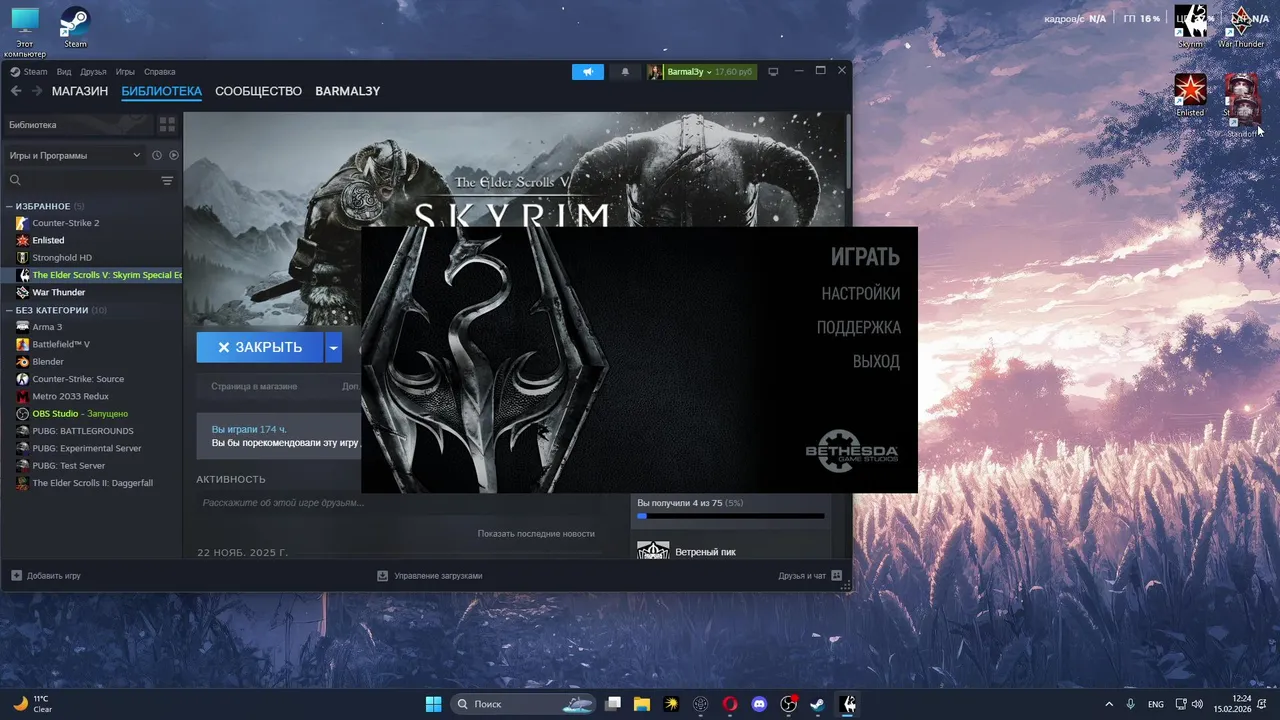This screenshot has width=1280, height=720.
Task: Click ВЫХОД in the Skyrim launcher
Action: click(876, 361)
